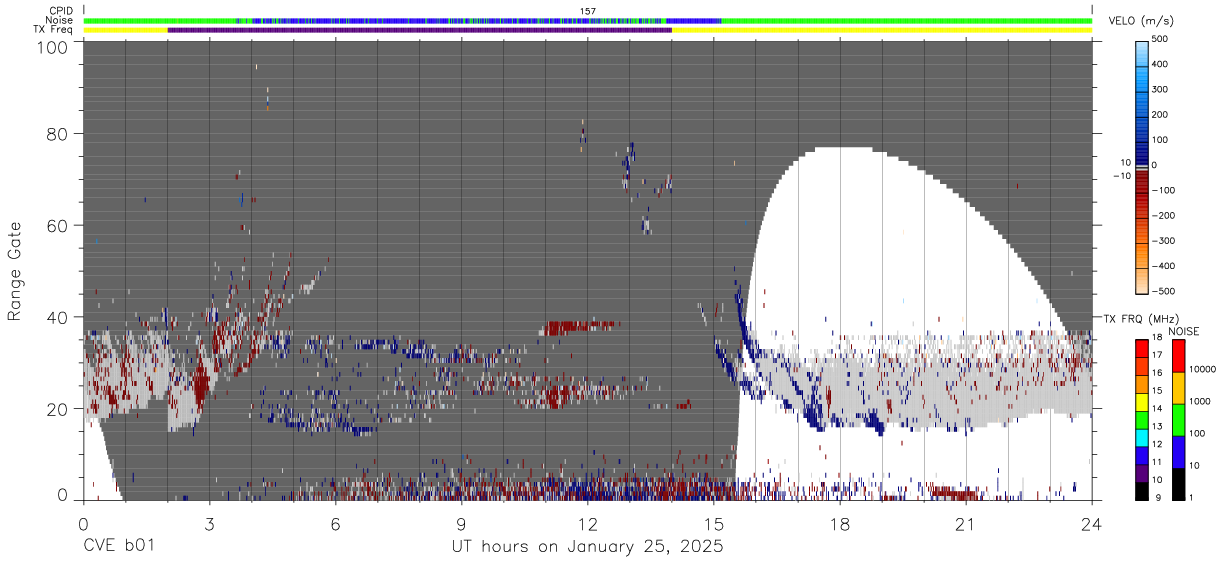The image size is (1228, 567).
Task: Click the CPID value 157
Action: (x=588, y=11)
